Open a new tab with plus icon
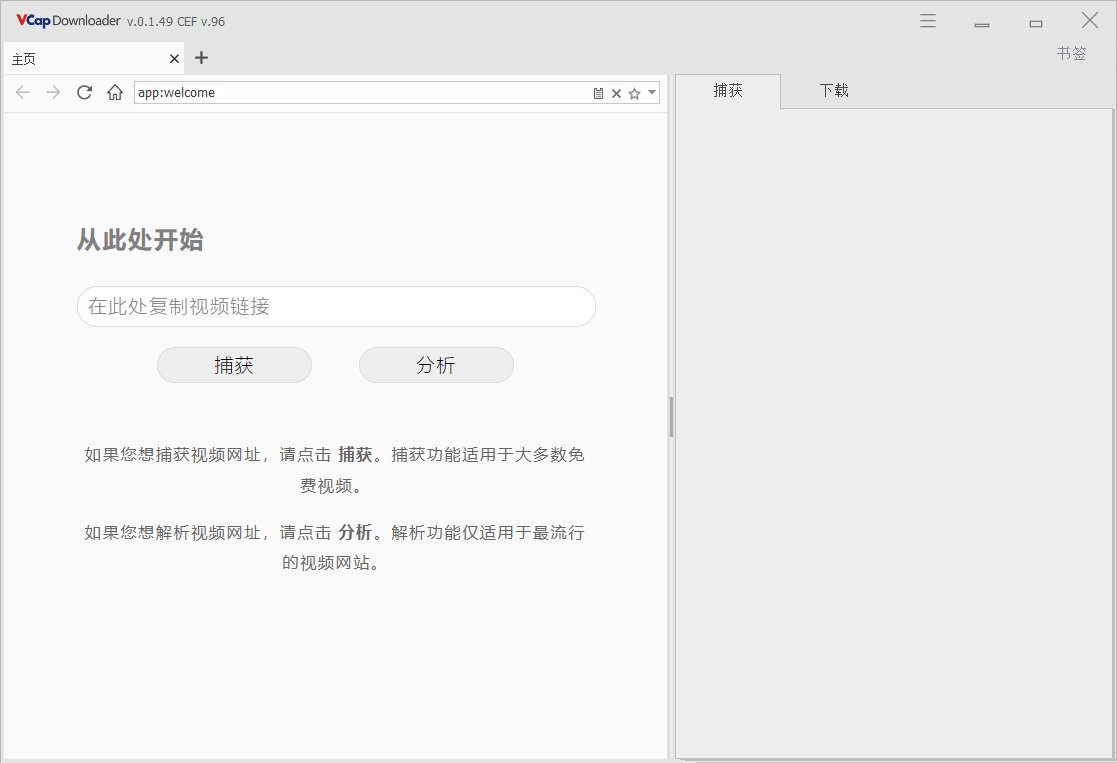 202,58
